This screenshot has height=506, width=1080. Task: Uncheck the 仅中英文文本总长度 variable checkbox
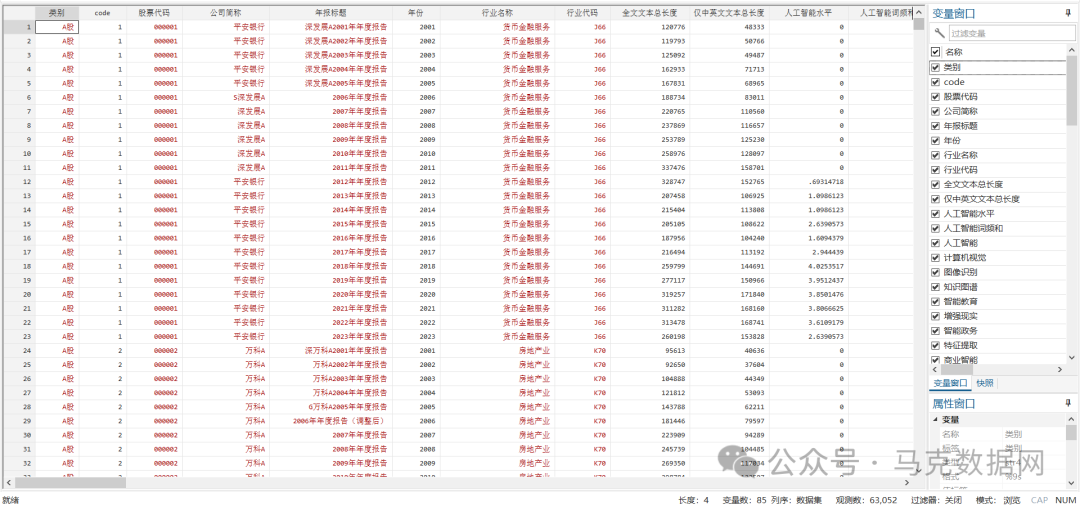pos(935,199)
